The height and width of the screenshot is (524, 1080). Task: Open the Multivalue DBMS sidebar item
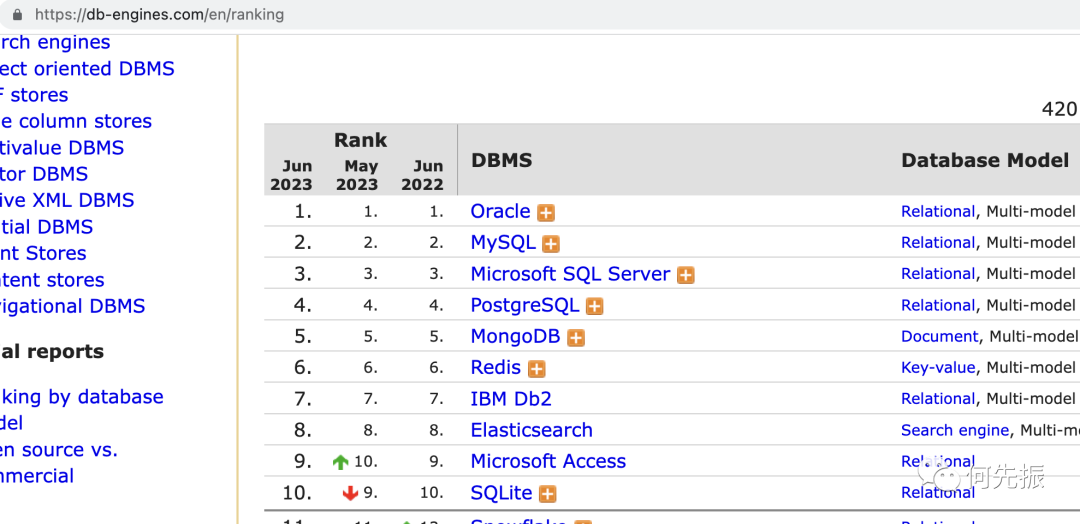62,148
